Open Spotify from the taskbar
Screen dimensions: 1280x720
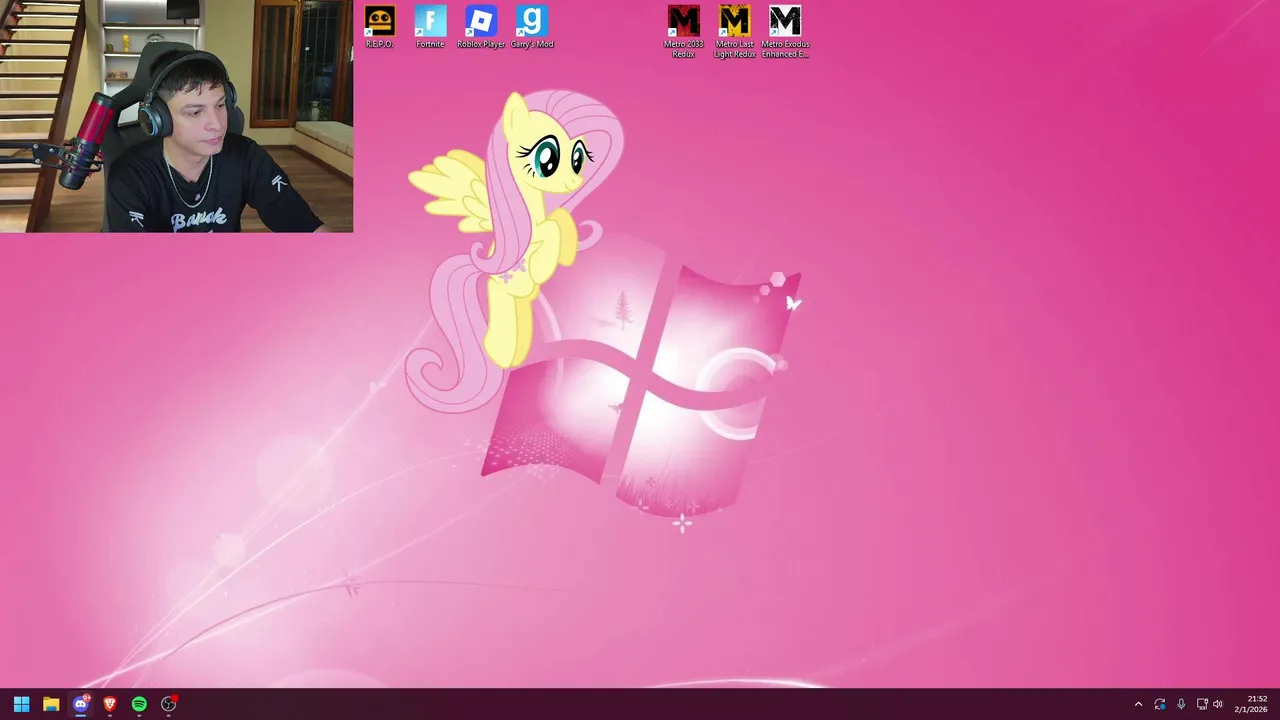point(139,704)
